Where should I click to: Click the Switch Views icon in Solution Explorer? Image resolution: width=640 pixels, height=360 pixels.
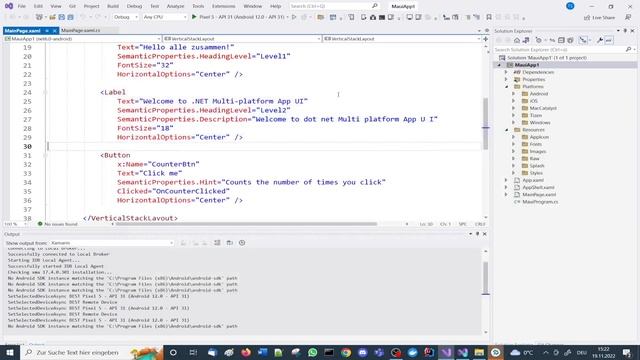pos(526,40)
